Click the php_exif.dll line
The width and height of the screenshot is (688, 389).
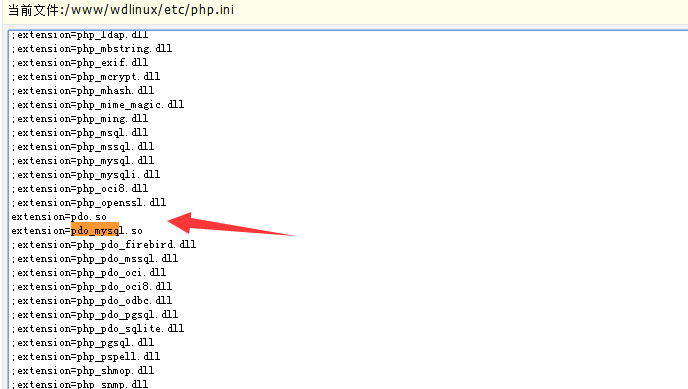(x=79, y=63)
